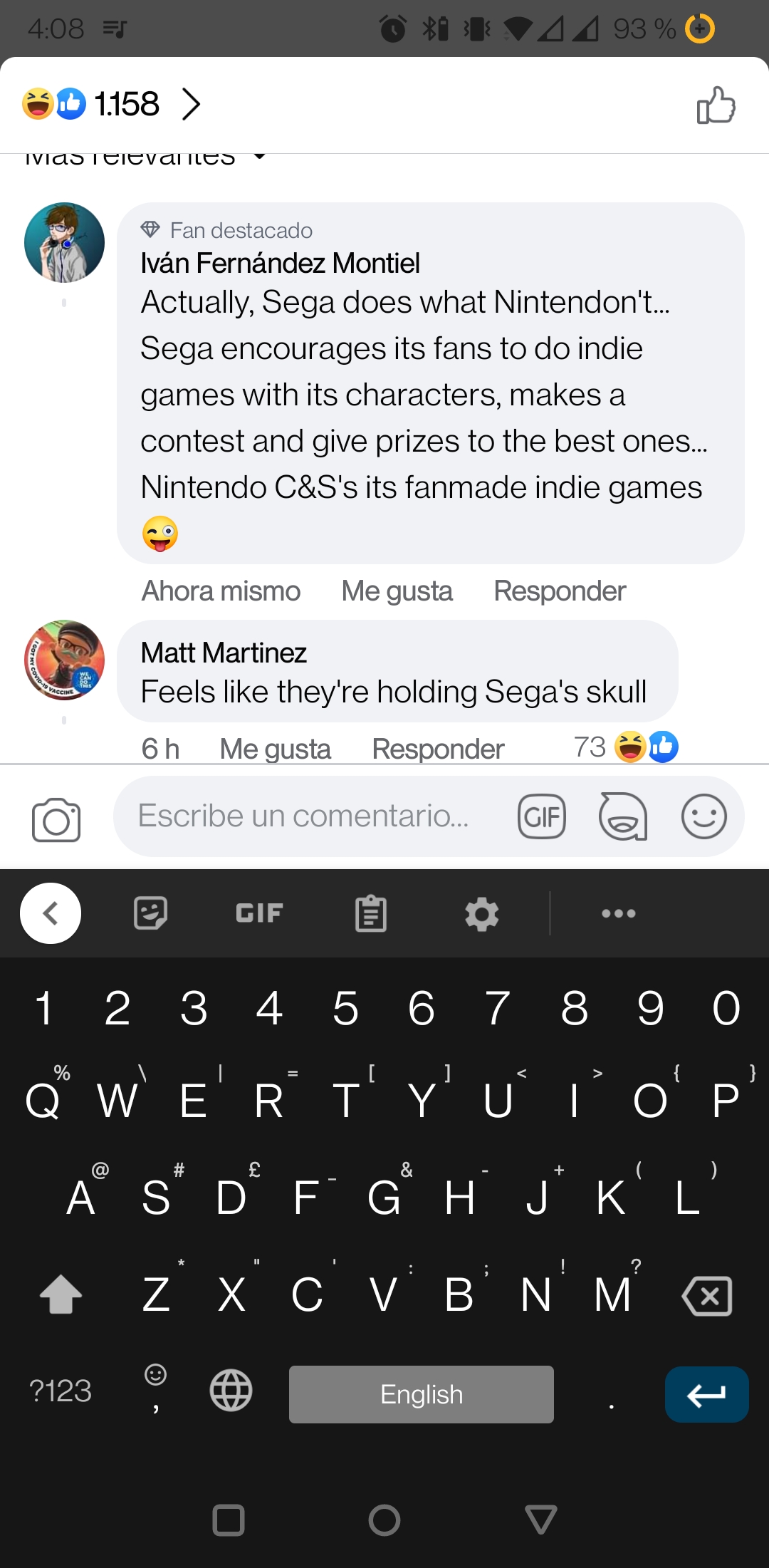Open keyboard sticker panel icon
Image resolution: width=769 pixels, height=1568 pixels.
150,913
